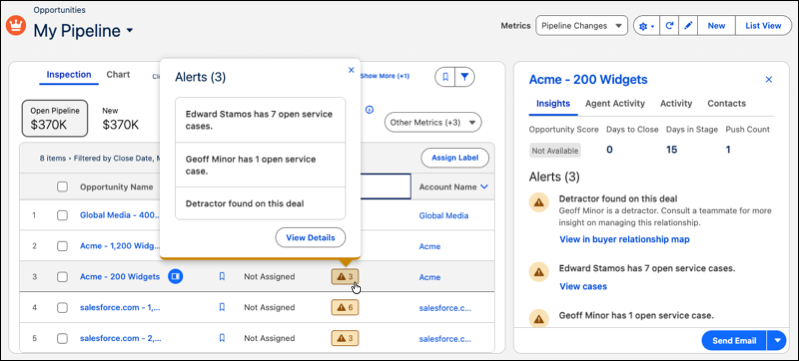The width and height of the screenshot is (799, 361).
Task: Check the Acme - 1,200 Widgets row checkbox
Action: click(62, 246)
